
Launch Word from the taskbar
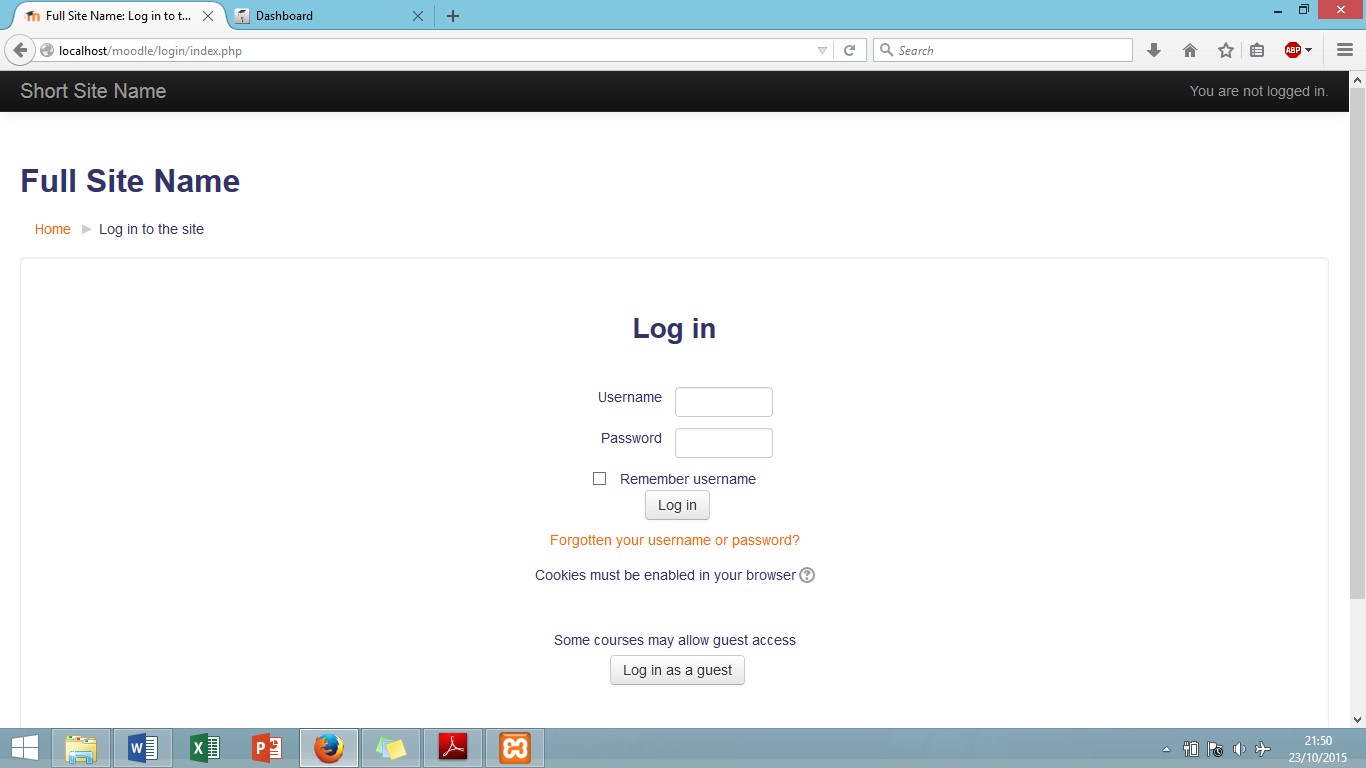pyautogui.click(x=143, y=748)
